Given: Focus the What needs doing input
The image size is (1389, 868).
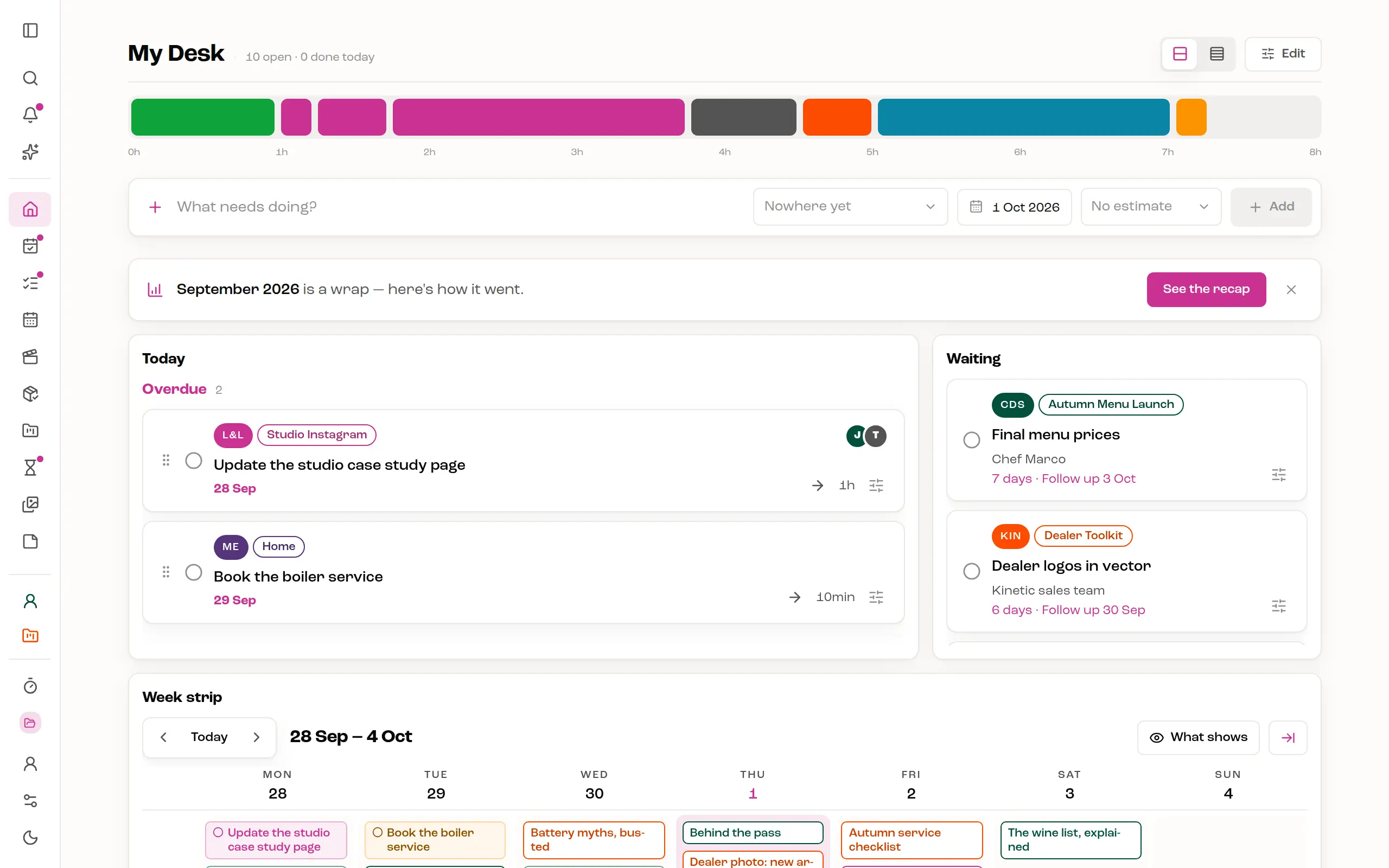Looking at the screenshot, I should [459, 207].
